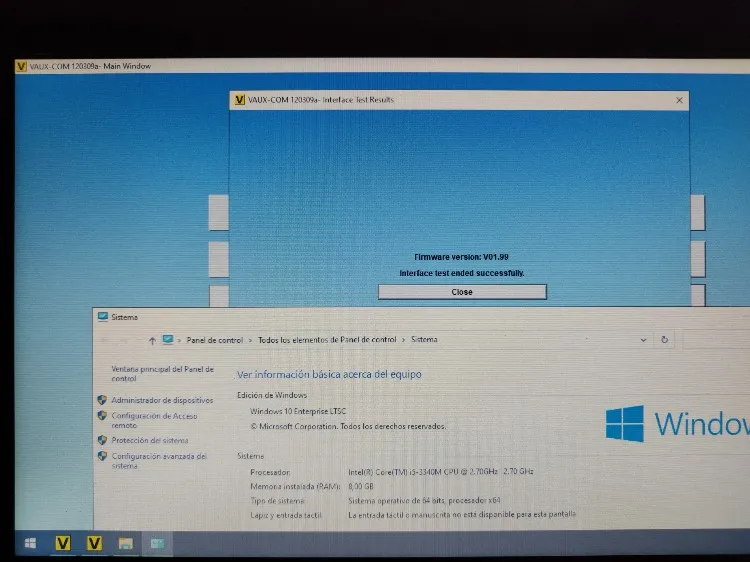Open Windows Start menu

[30, 543]
